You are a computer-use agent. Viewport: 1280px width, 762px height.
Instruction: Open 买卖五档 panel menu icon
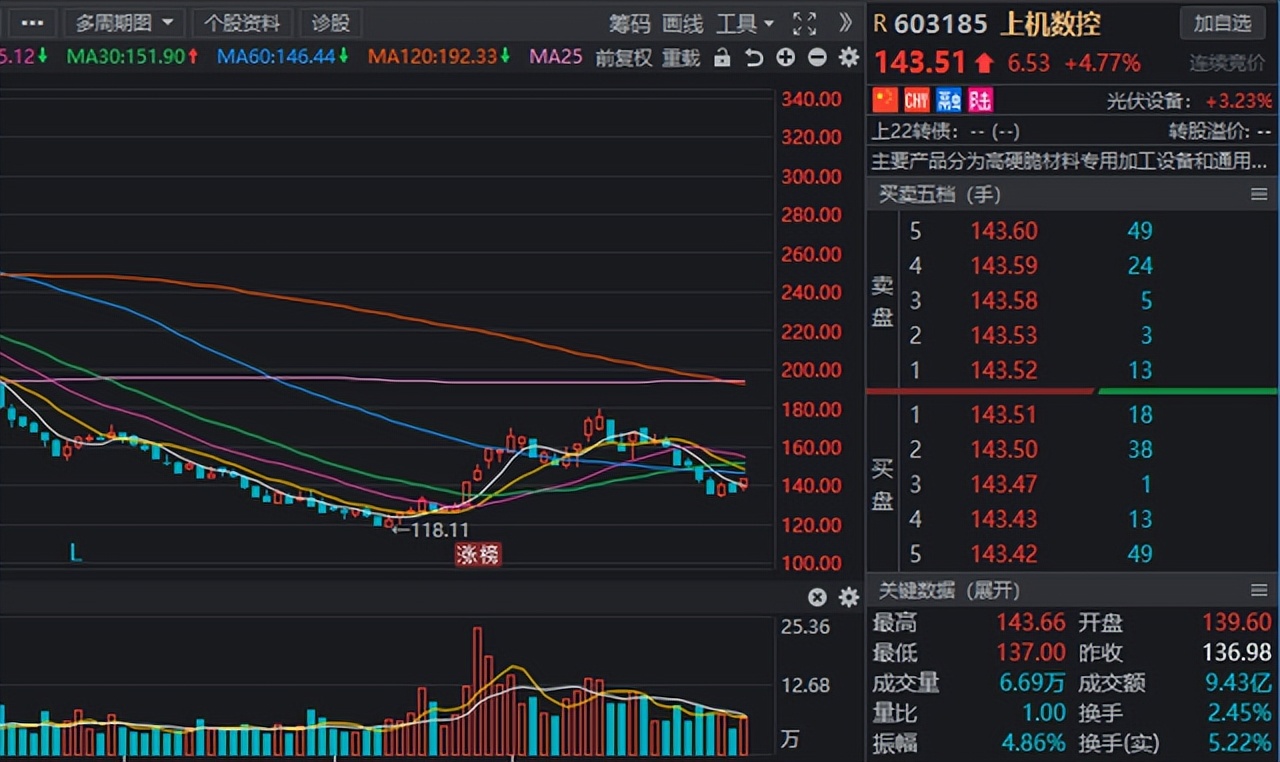pos(1259,195)
